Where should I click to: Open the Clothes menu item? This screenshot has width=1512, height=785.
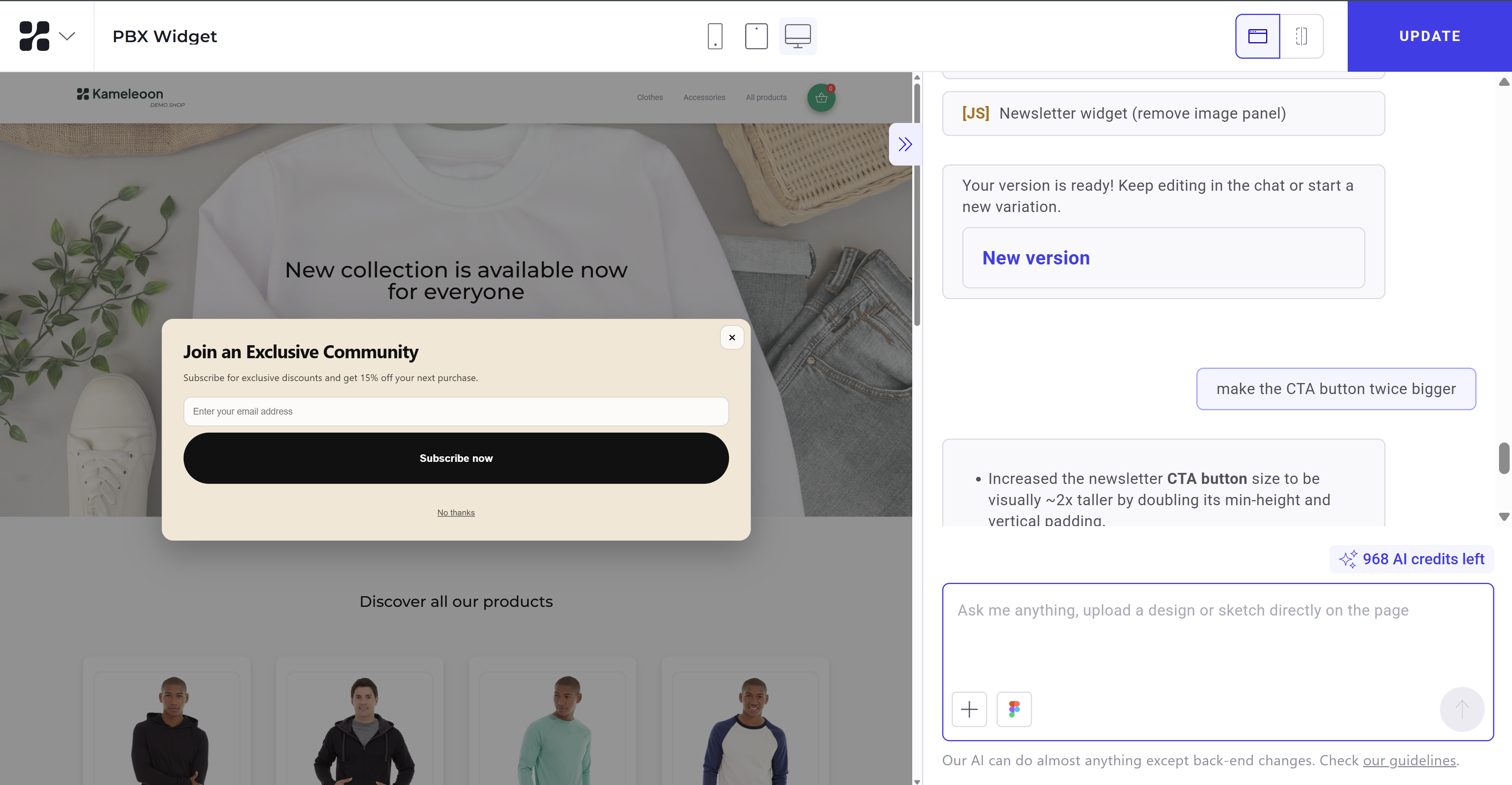[x=650, y=97]
